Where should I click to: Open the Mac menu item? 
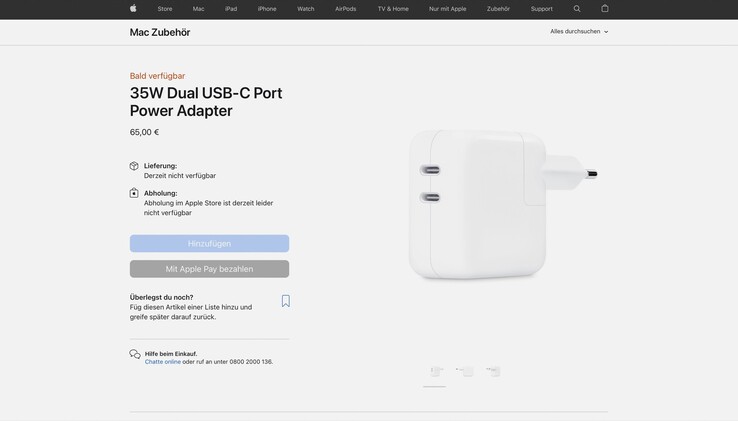pyautogui.click(x=198, y=9)
